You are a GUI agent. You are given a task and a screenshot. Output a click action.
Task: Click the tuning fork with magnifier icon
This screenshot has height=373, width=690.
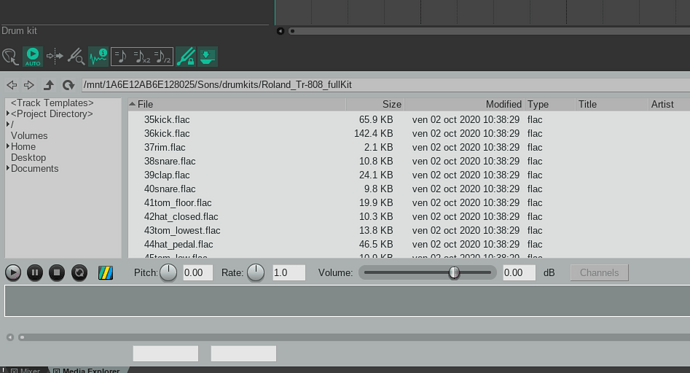click(x=76, y=57)
